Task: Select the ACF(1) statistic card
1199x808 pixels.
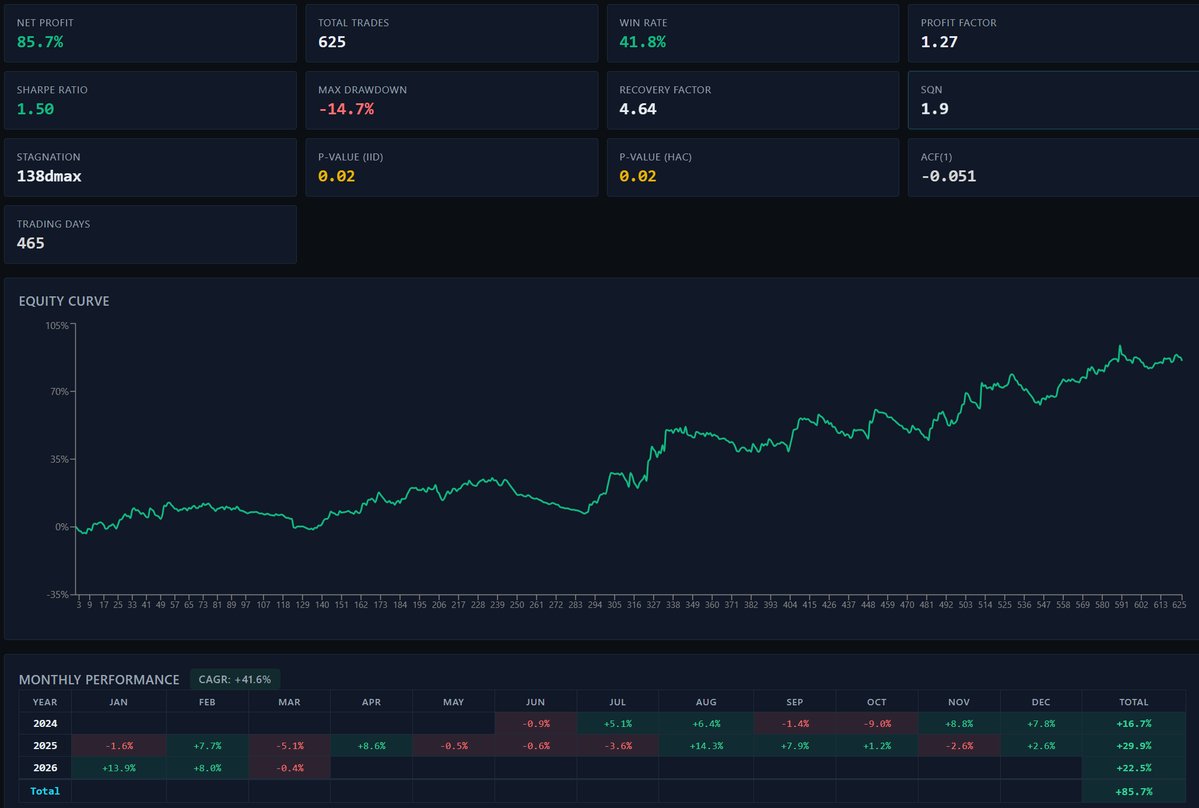Action: [1052, 167]
